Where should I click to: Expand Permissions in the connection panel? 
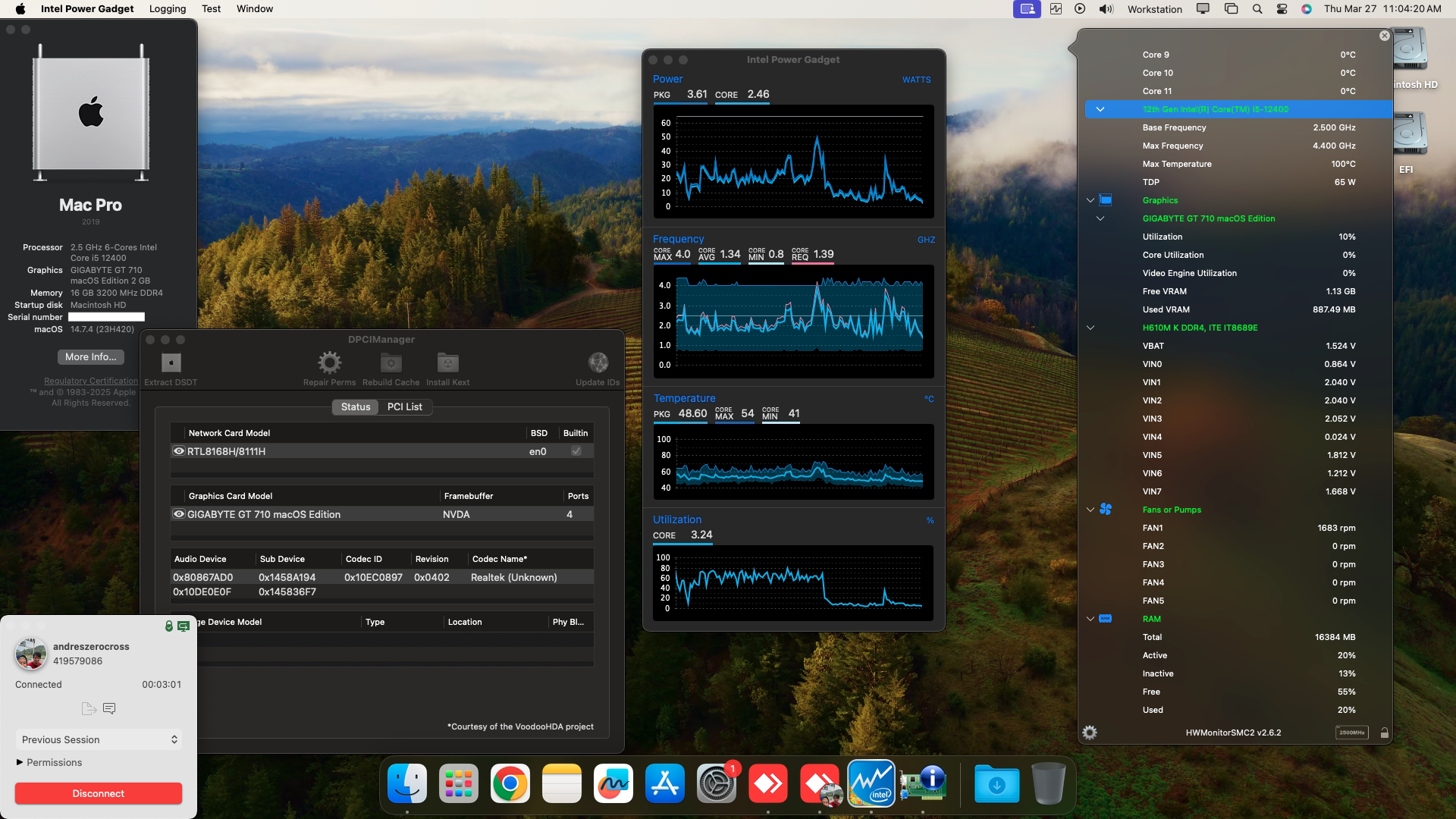49,762
